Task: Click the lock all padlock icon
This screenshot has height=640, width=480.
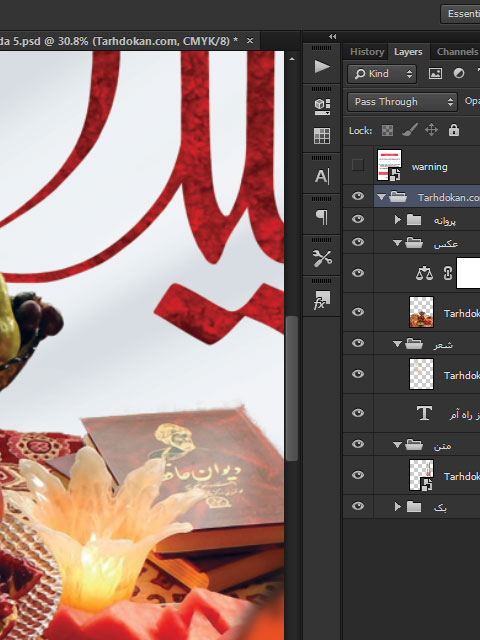Action: tap(454, 130)
